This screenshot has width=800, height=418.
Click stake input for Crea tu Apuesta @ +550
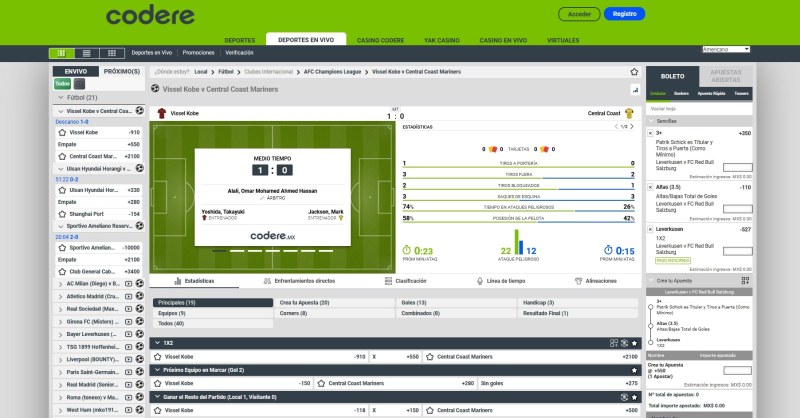[x=738, y=371]
